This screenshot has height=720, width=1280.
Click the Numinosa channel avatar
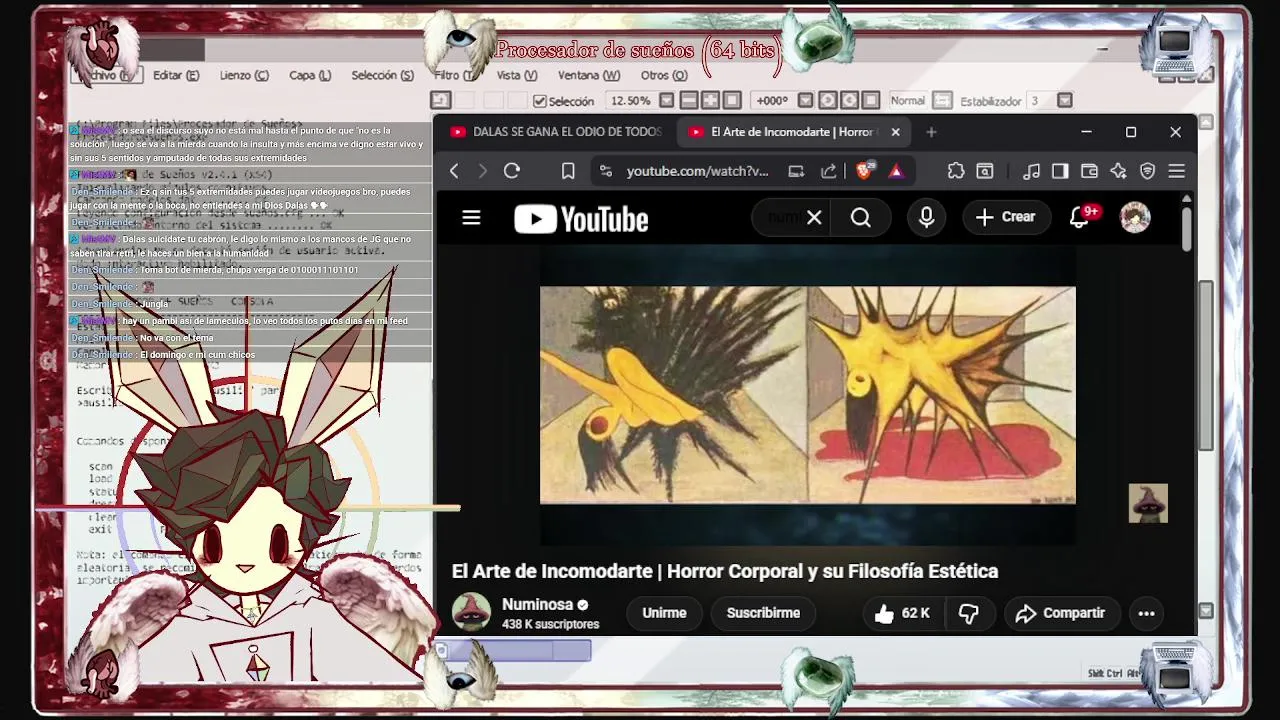coord(471,612)
